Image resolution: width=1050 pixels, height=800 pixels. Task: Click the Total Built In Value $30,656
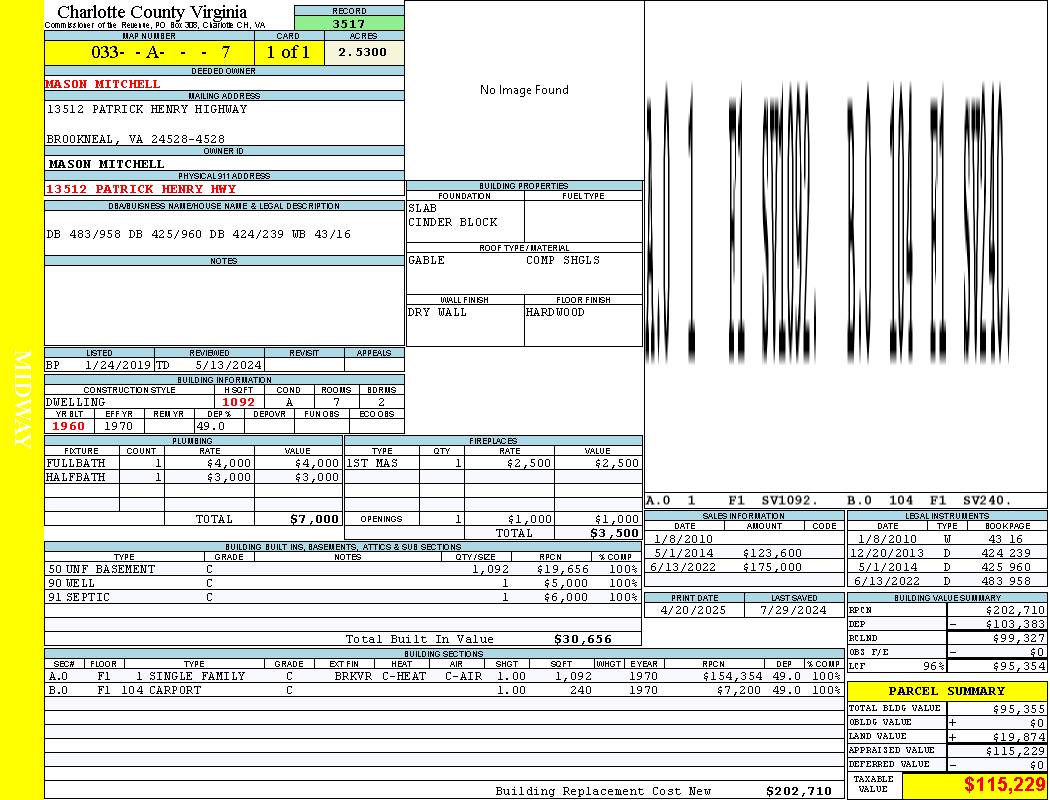(582, 639)
